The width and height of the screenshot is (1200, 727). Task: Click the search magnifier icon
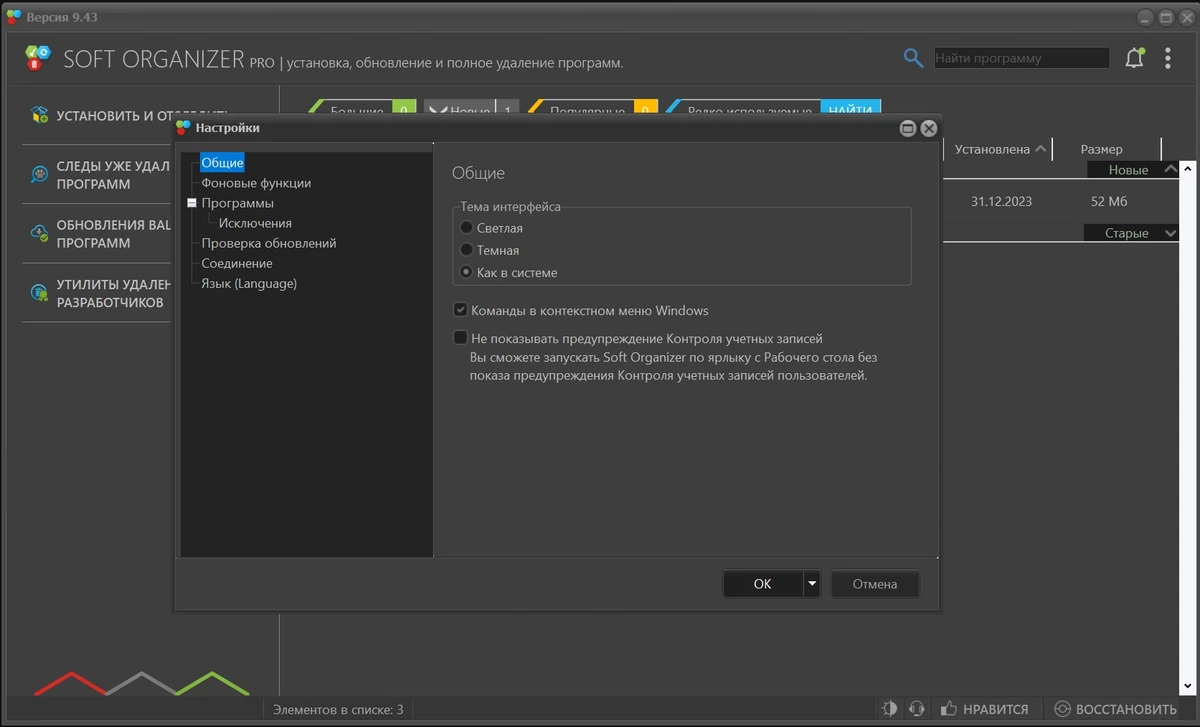(913, 58)
